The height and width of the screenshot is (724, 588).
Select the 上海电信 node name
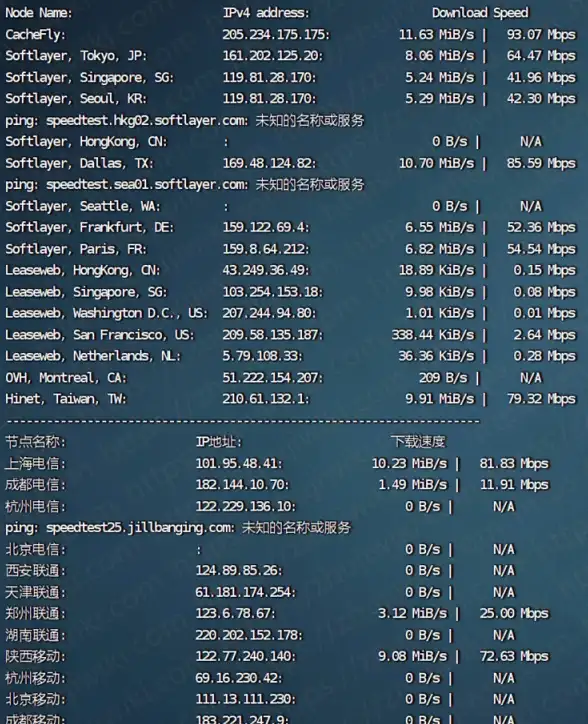click(x=36, y=464)
